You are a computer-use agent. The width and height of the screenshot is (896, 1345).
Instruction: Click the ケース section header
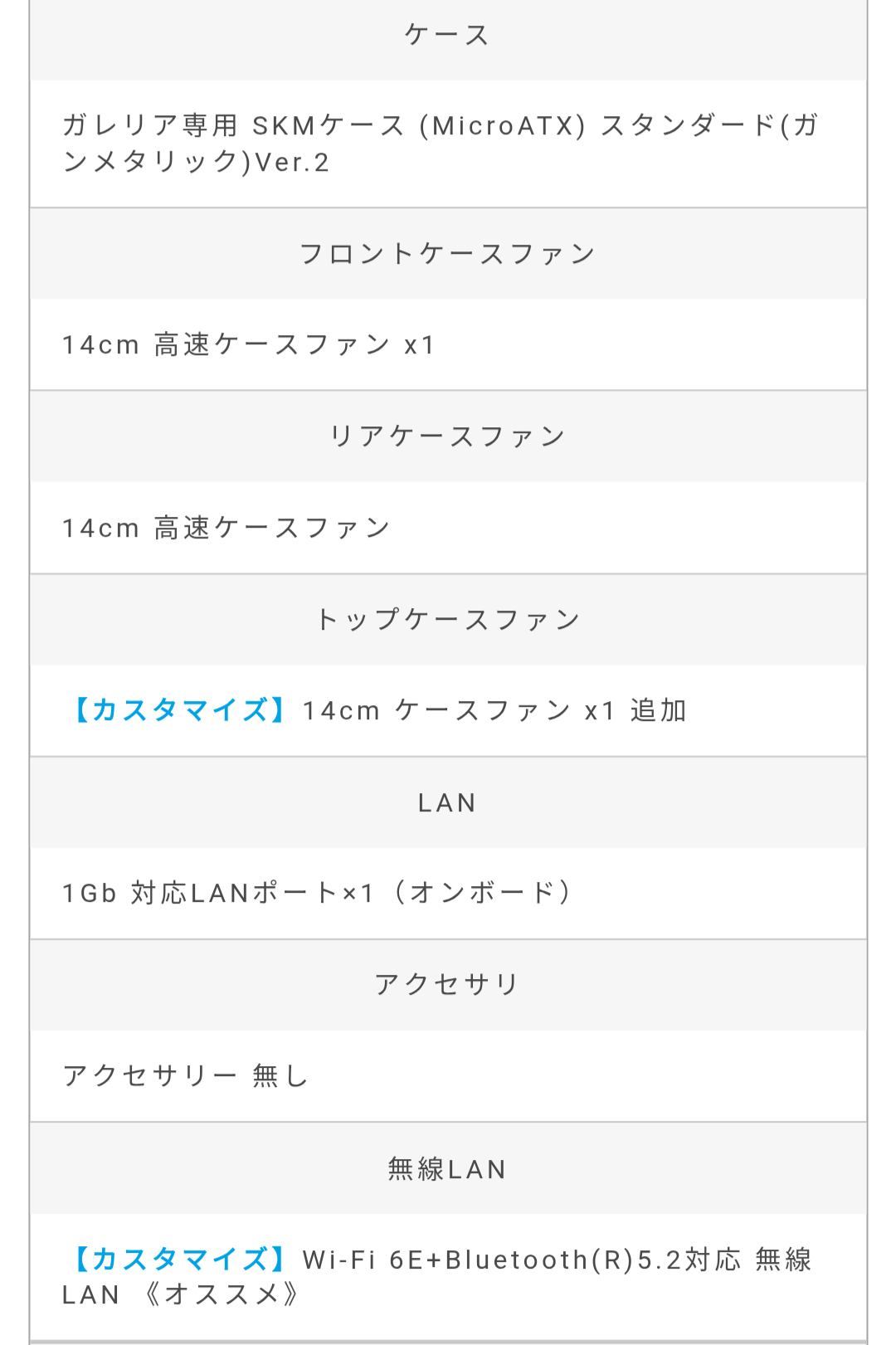(447, 36)
